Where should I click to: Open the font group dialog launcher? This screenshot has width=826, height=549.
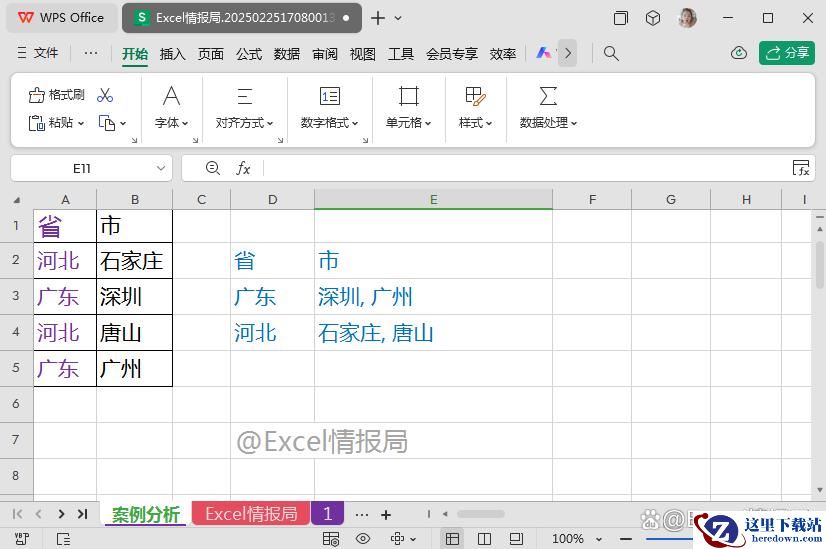pyautogui.click(x=195, y=140)
